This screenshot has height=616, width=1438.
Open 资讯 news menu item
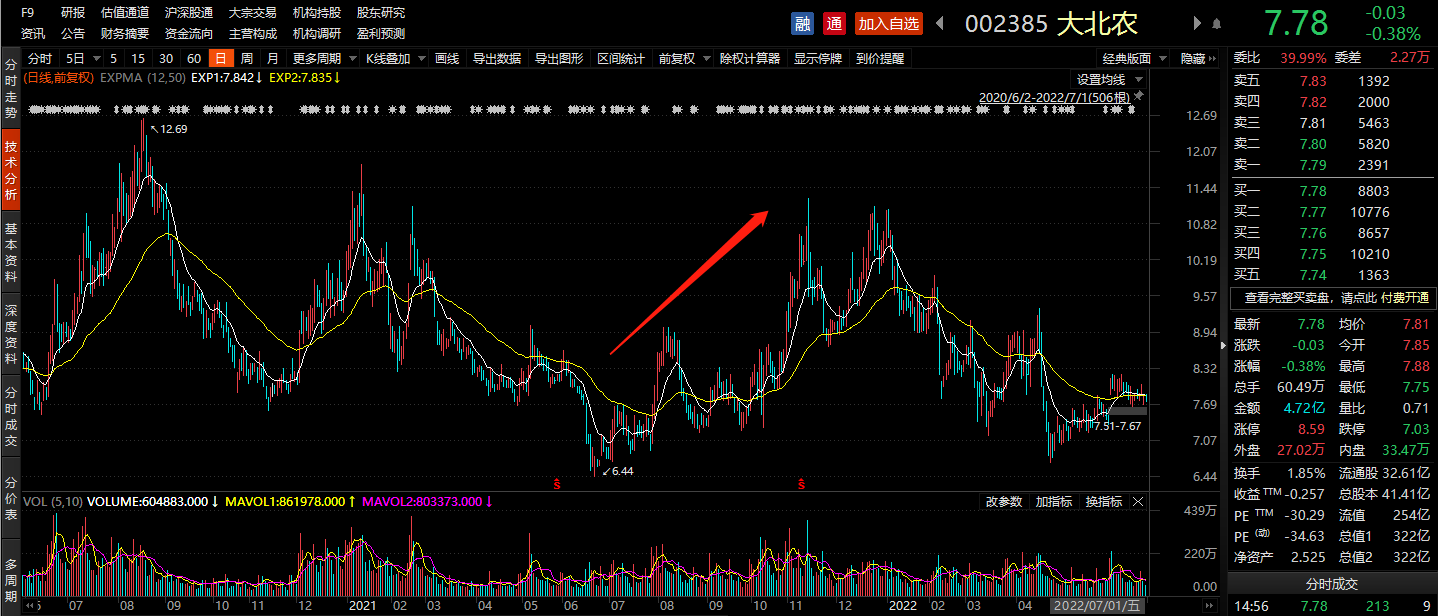[33, 33]
